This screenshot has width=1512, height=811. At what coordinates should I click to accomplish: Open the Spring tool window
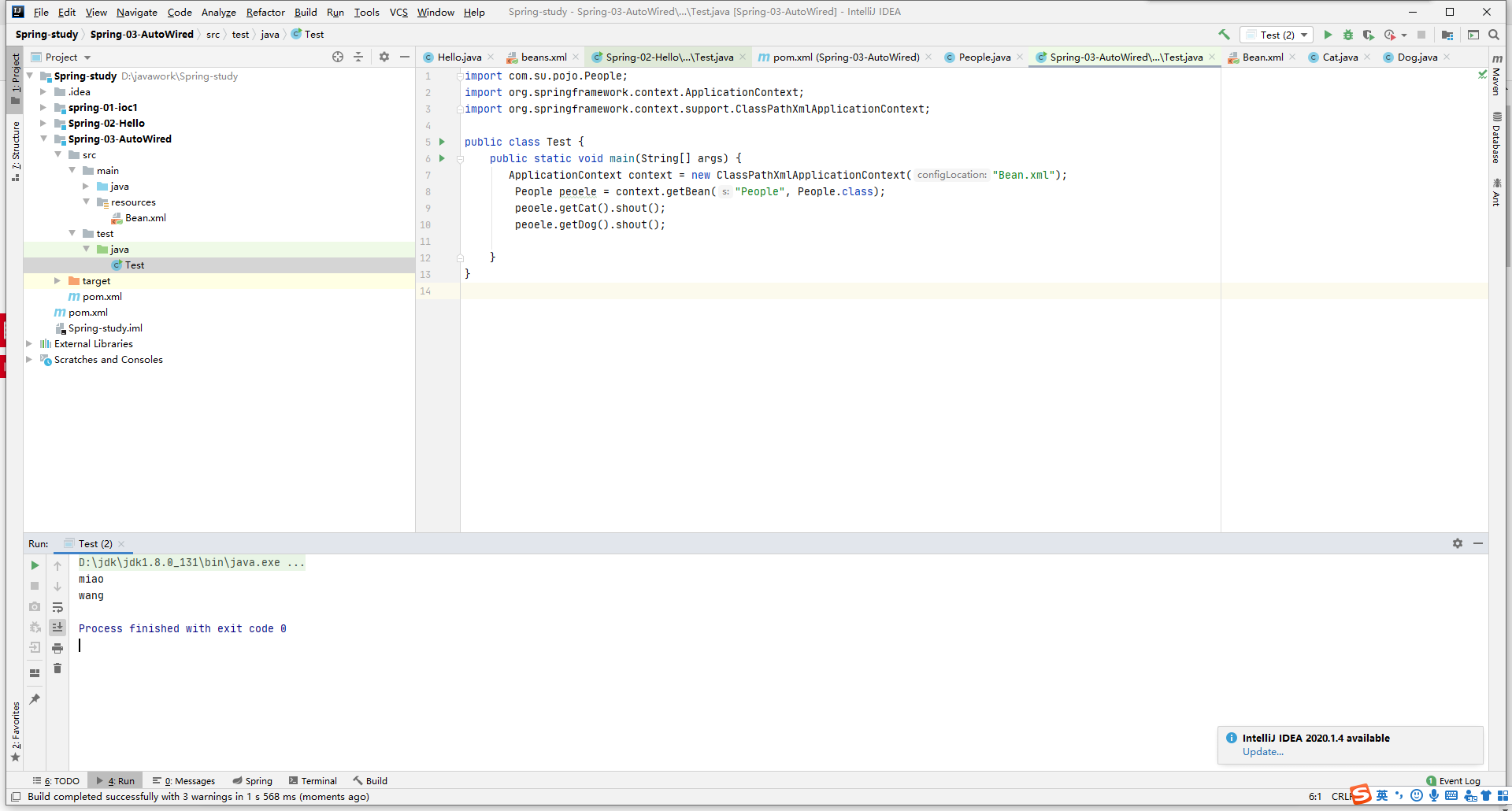point(253,781)
